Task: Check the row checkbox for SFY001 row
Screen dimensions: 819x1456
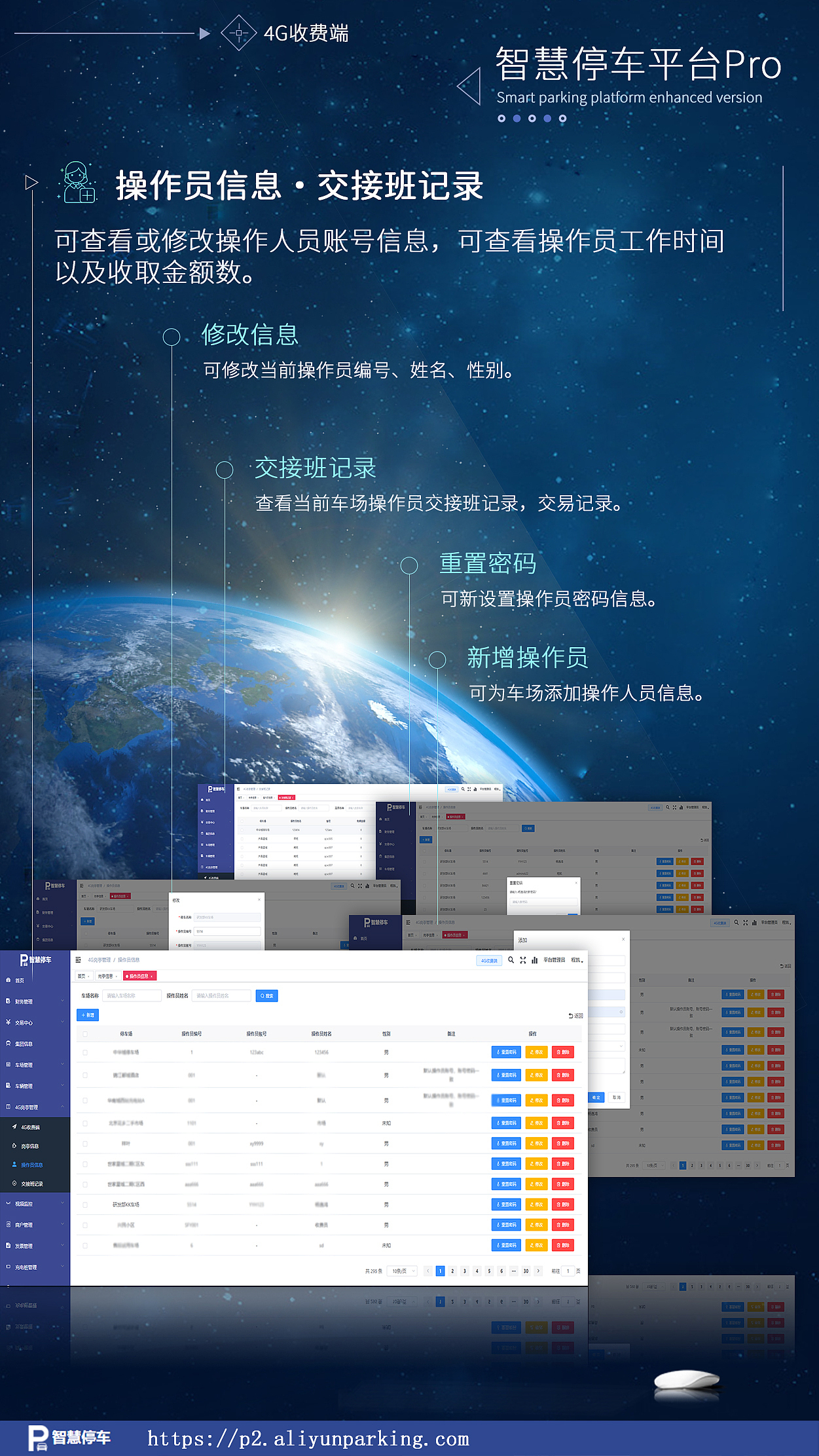Action: coord(85,1225)
